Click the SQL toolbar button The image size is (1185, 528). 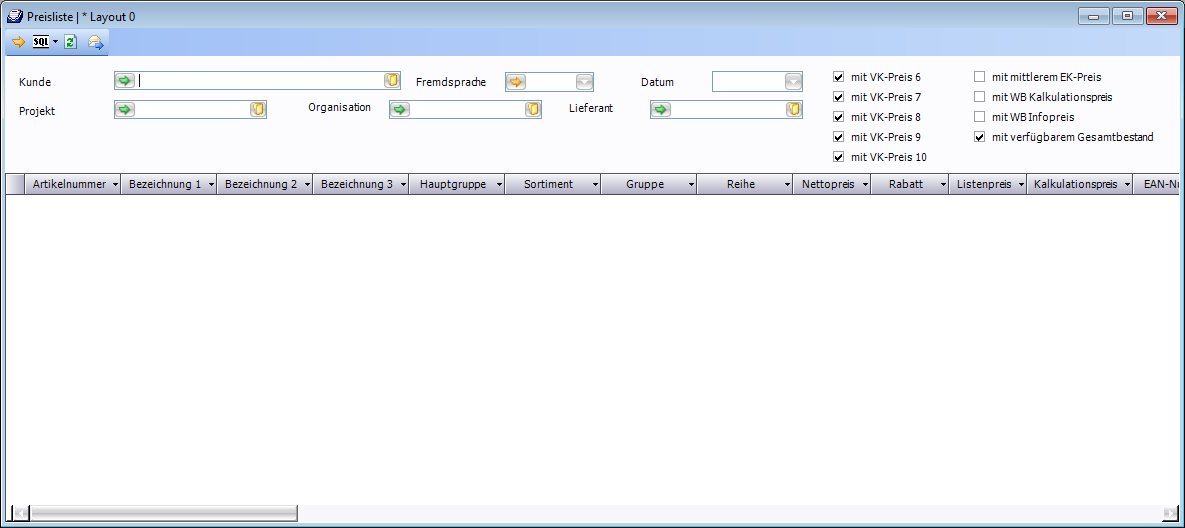(x=41, y=42)
